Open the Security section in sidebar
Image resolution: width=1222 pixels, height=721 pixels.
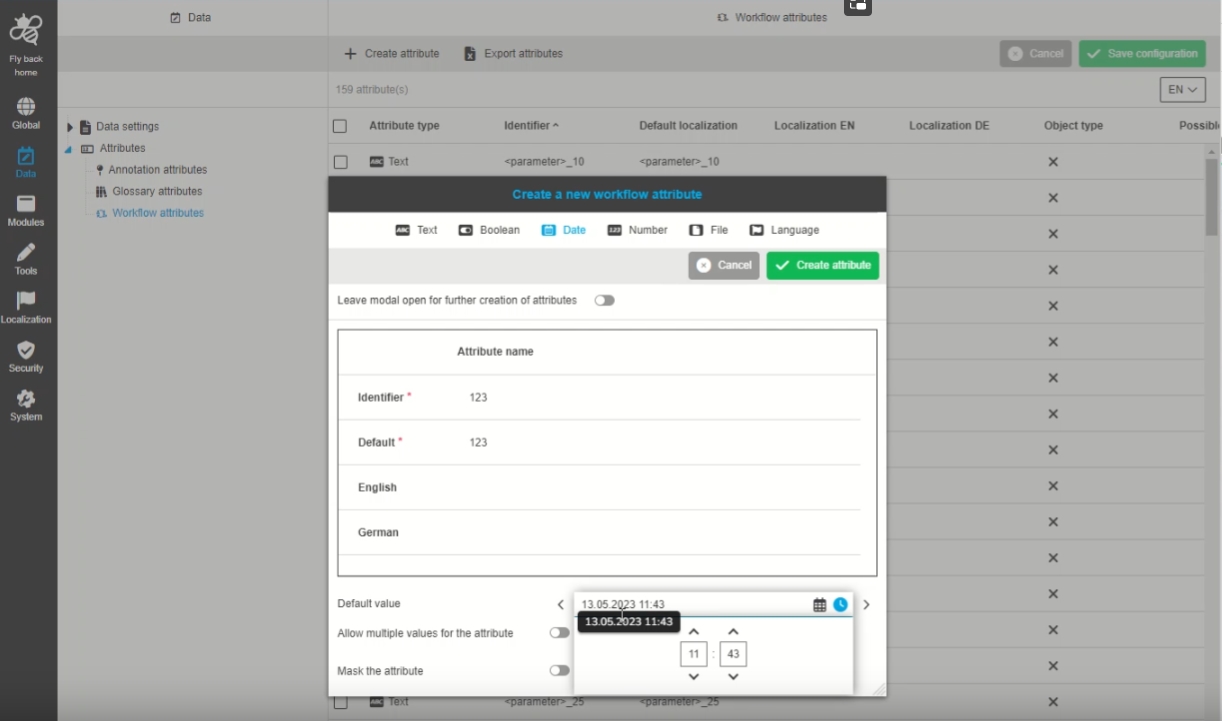(x=26, y=356)
